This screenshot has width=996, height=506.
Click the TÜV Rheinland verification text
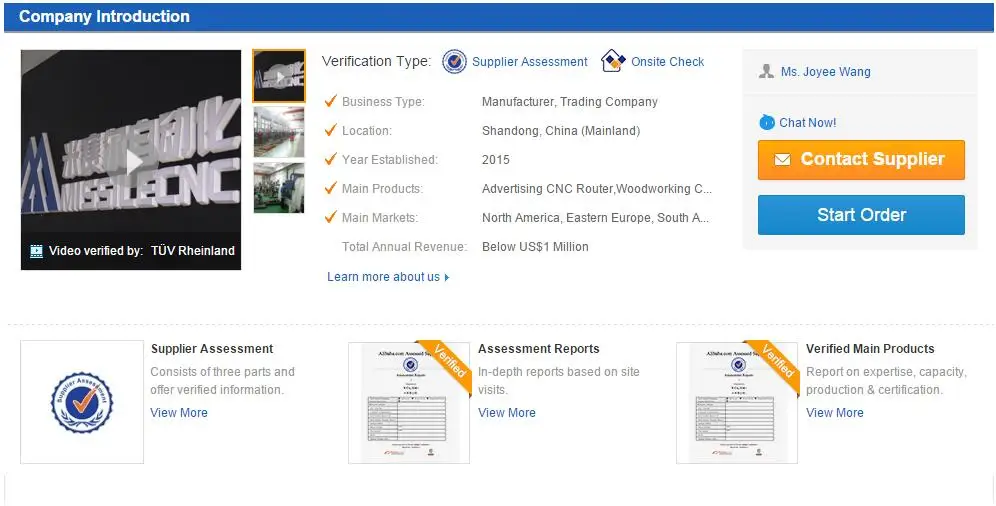coord(192,251)
